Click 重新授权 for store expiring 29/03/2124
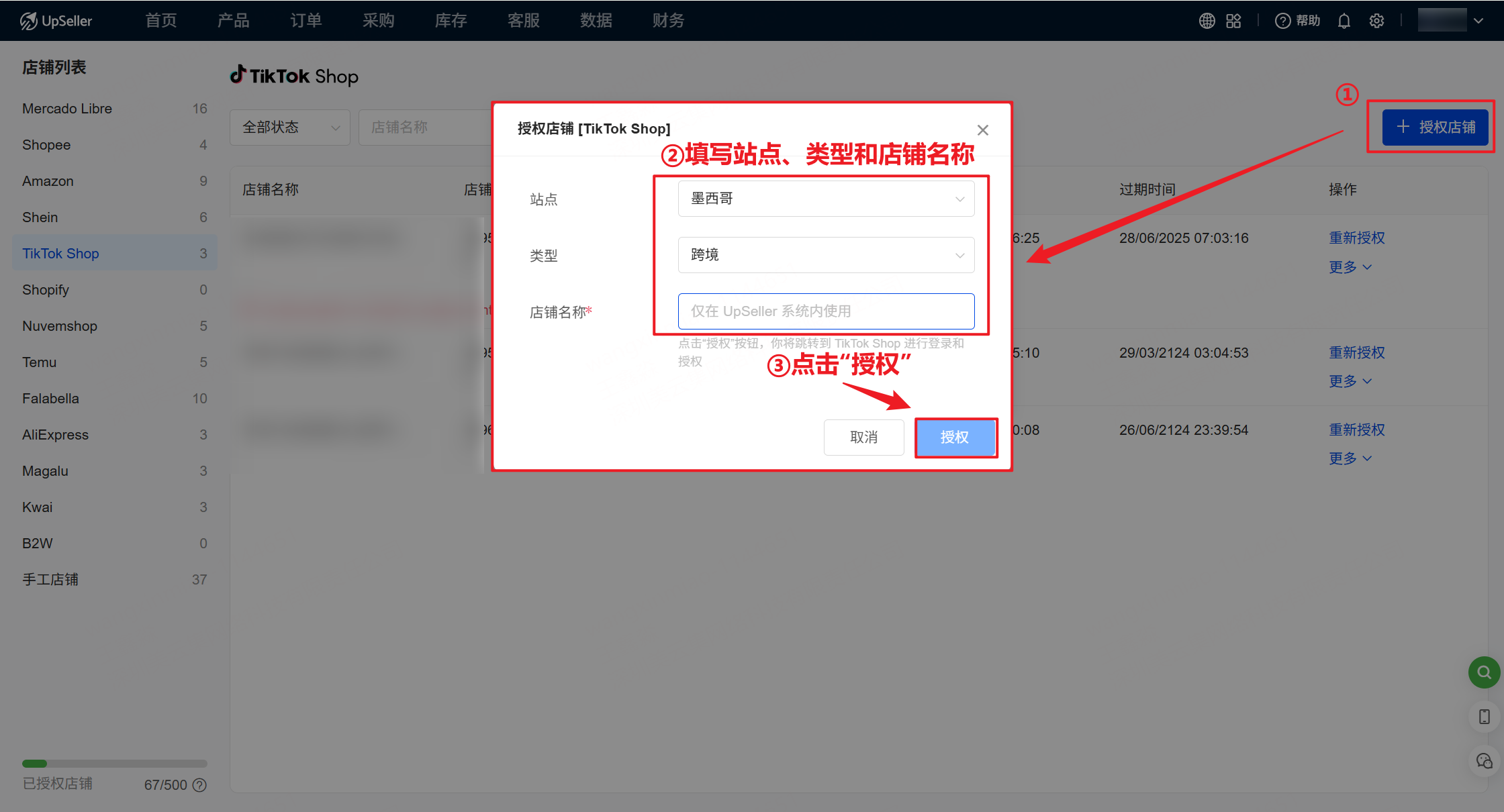1504x812 pixels. tap(1357, 353)
